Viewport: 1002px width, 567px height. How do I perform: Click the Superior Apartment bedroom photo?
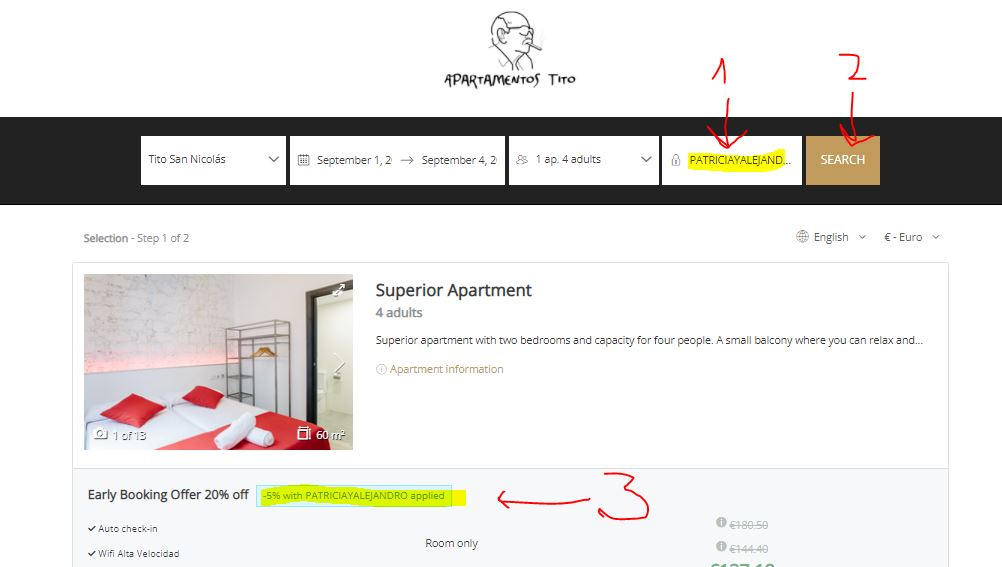(219, 362)
